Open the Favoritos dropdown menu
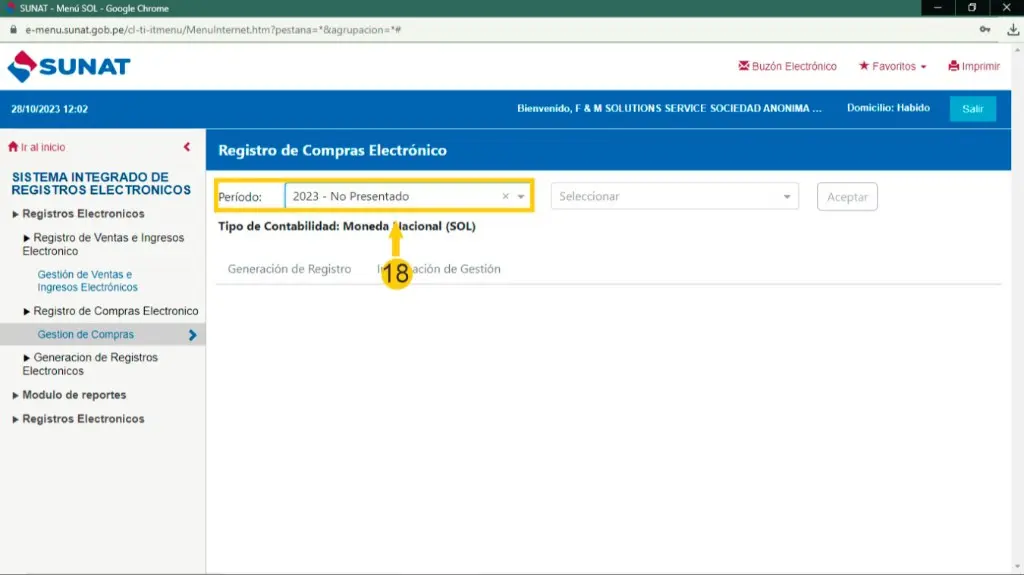Image resolution: width=1024 pixels, height=575 pixels. coord(892,67)
